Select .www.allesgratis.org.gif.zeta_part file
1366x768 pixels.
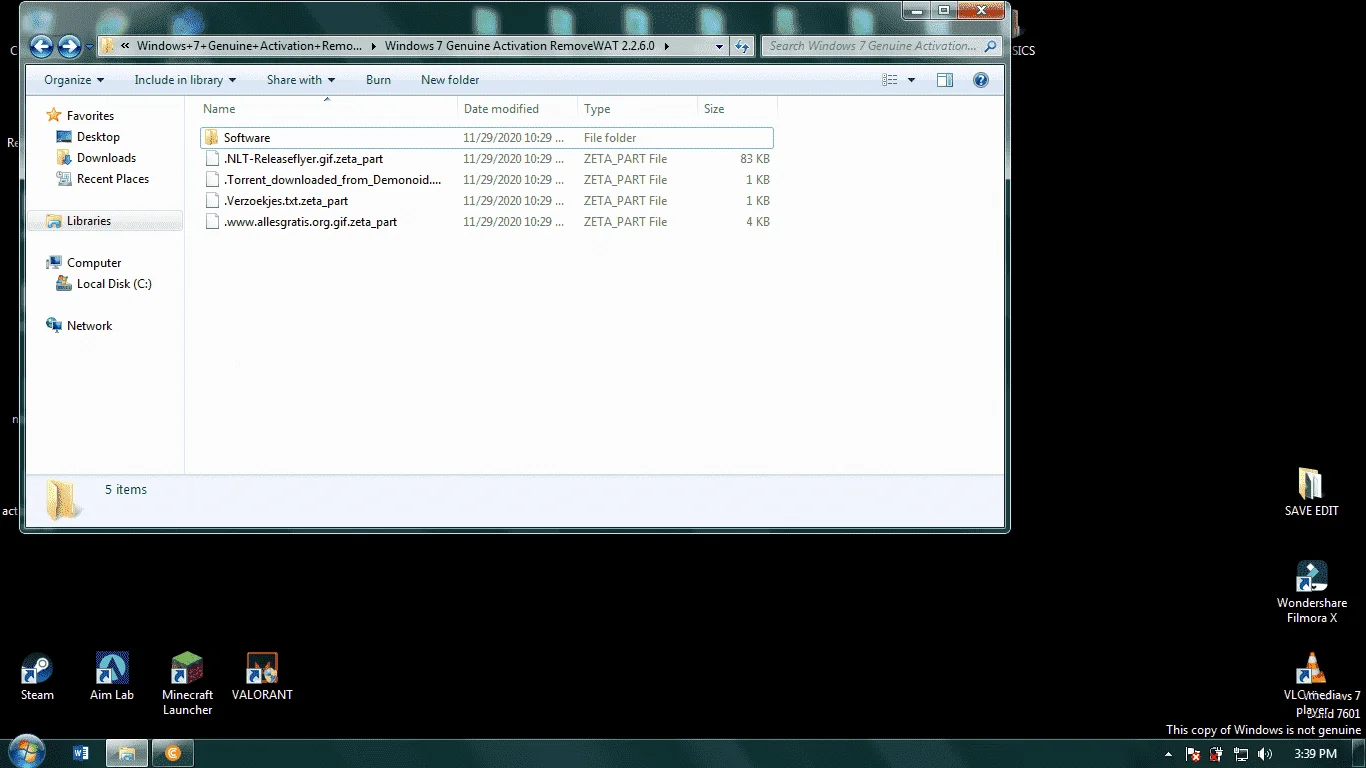tap(487, 222)
